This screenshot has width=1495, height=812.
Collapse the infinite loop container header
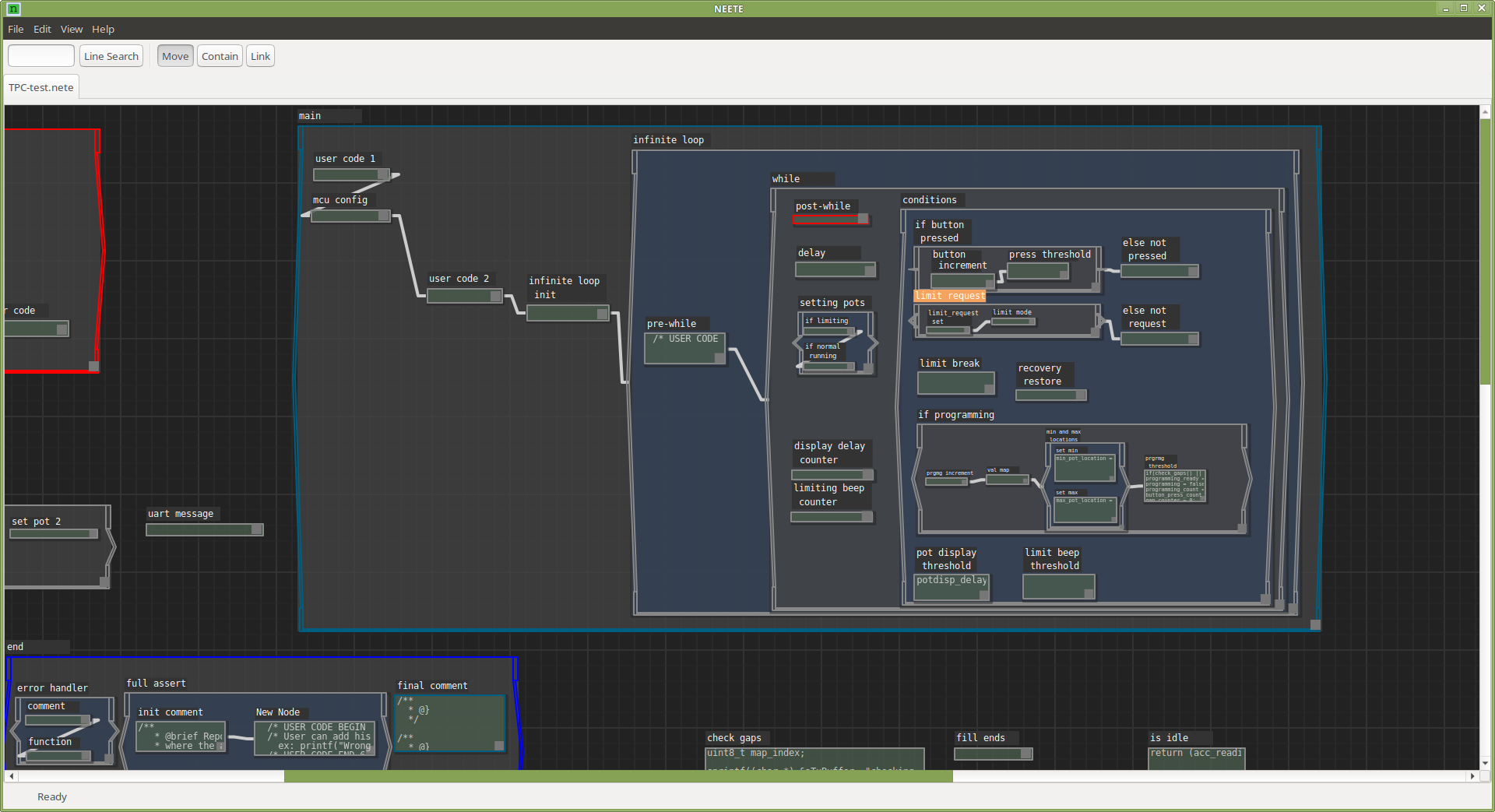point(668,140)
